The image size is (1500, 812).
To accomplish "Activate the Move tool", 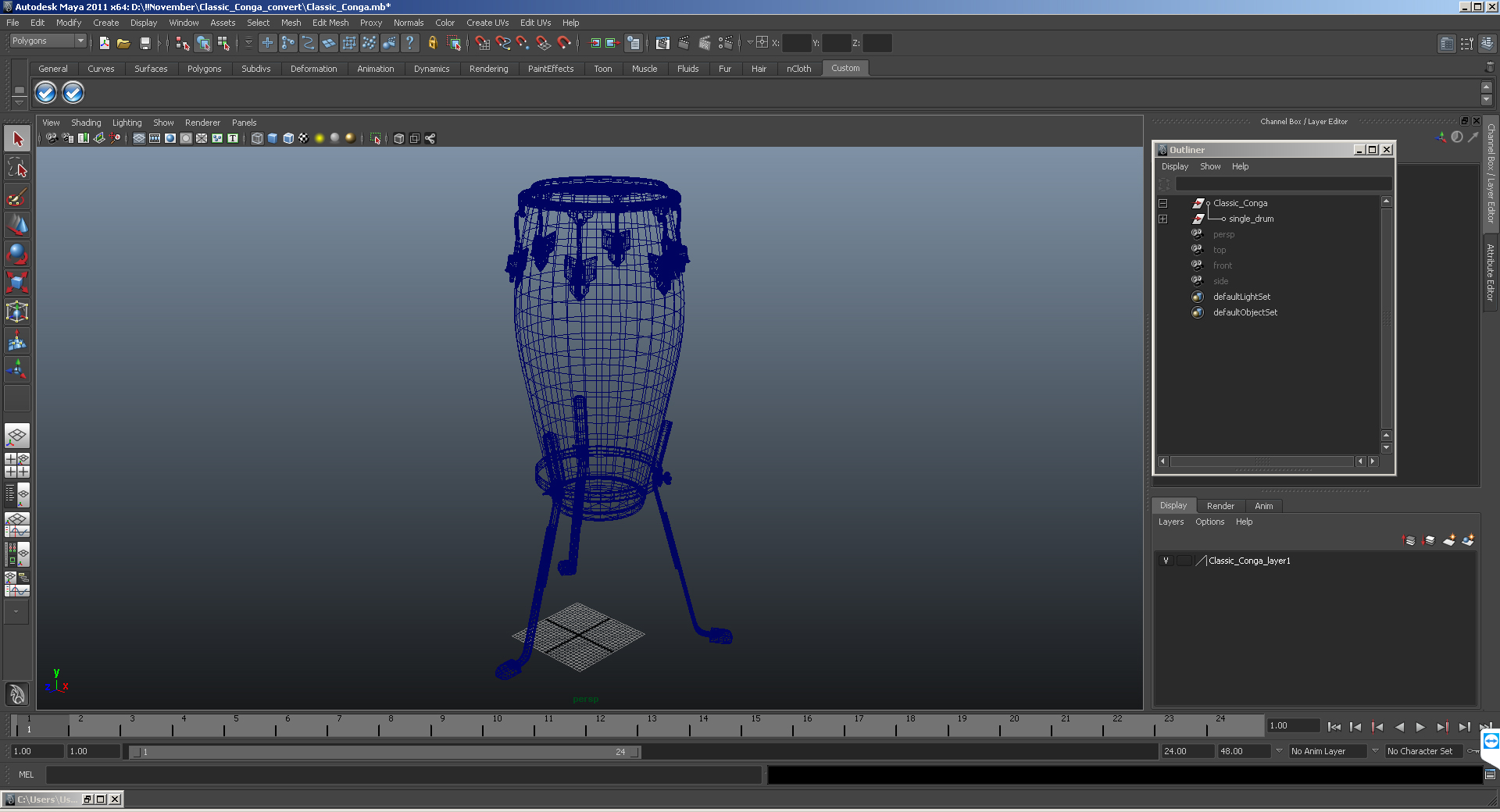I will pyautogui.click(x=17, y=226).
